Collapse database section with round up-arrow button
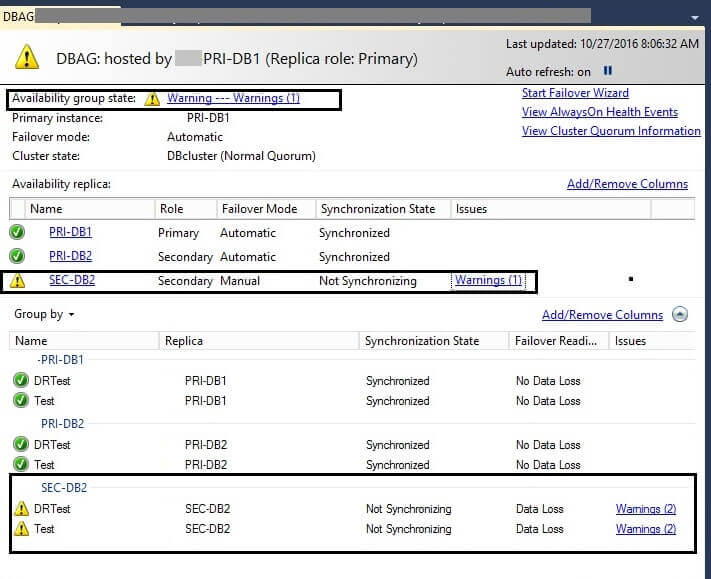The width and height of the screenshot is (711, 579). [680, 314]
